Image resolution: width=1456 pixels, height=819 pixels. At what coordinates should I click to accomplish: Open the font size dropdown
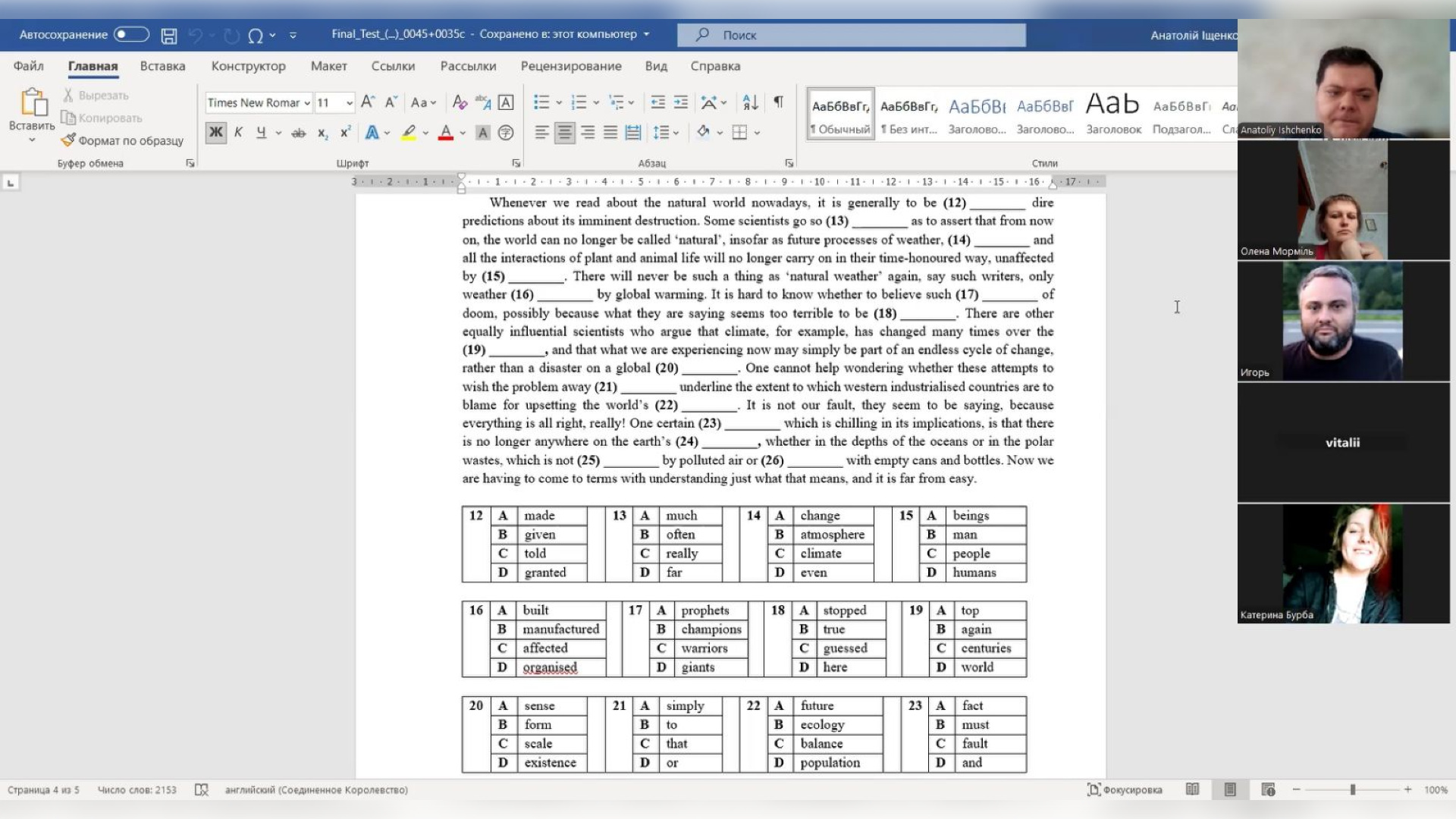(349, 102)
